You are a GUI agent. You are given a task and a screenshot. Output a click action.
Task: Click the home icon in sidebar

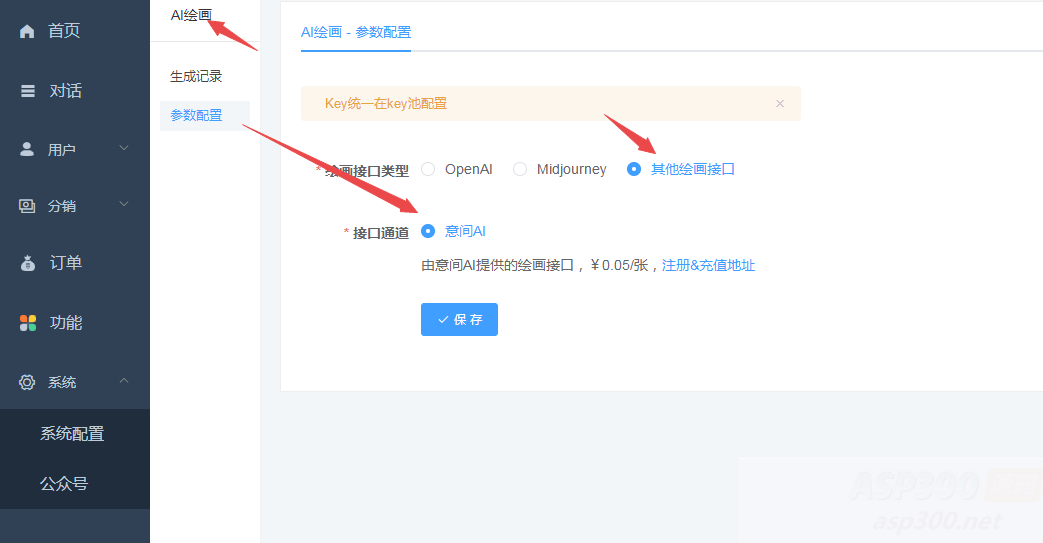tap(28, 31)
